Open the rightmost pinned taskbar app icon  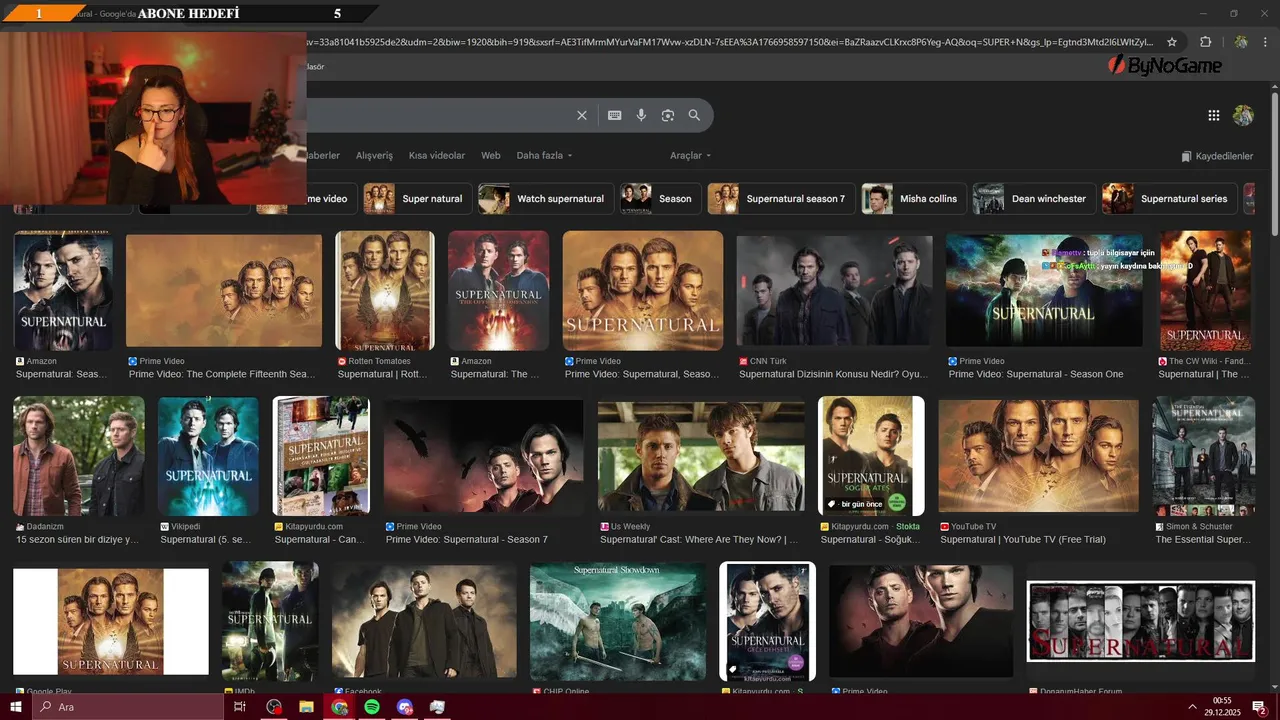[x=437, y=707]
